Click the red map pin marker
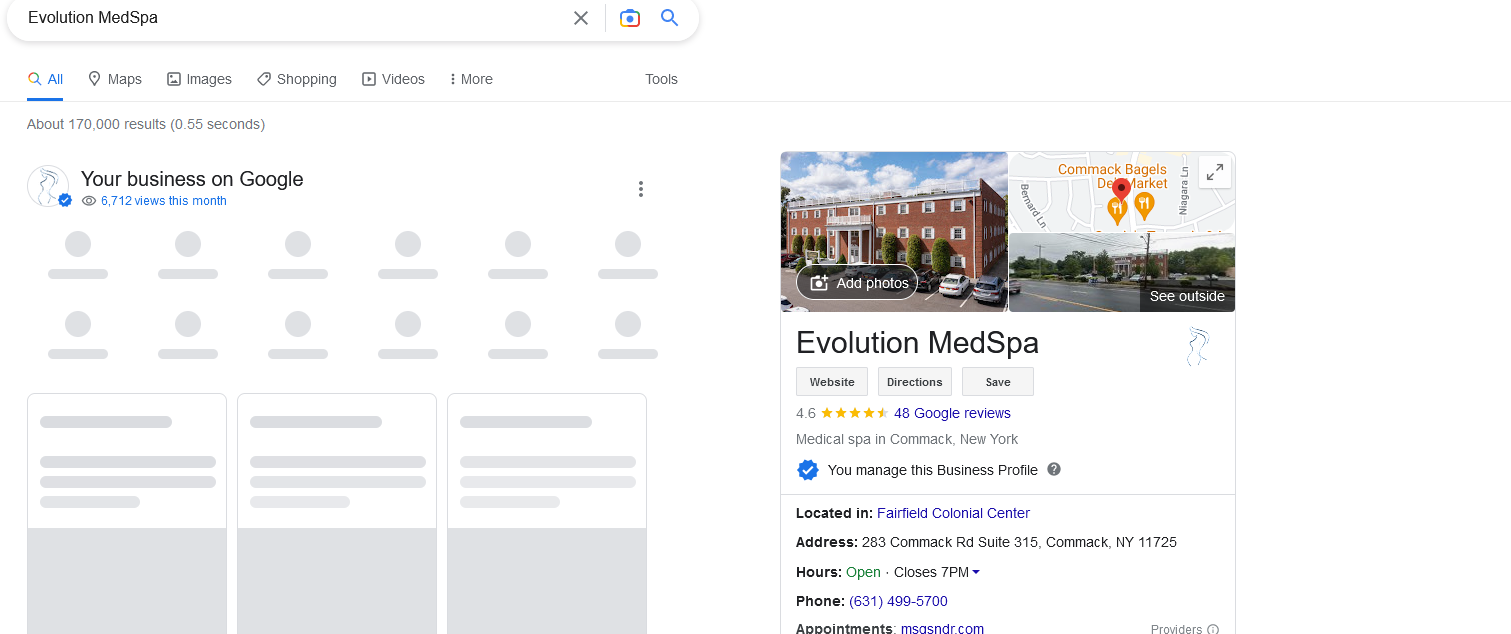The width and height of the screenshot is (1511, 634). point(1121,189)
